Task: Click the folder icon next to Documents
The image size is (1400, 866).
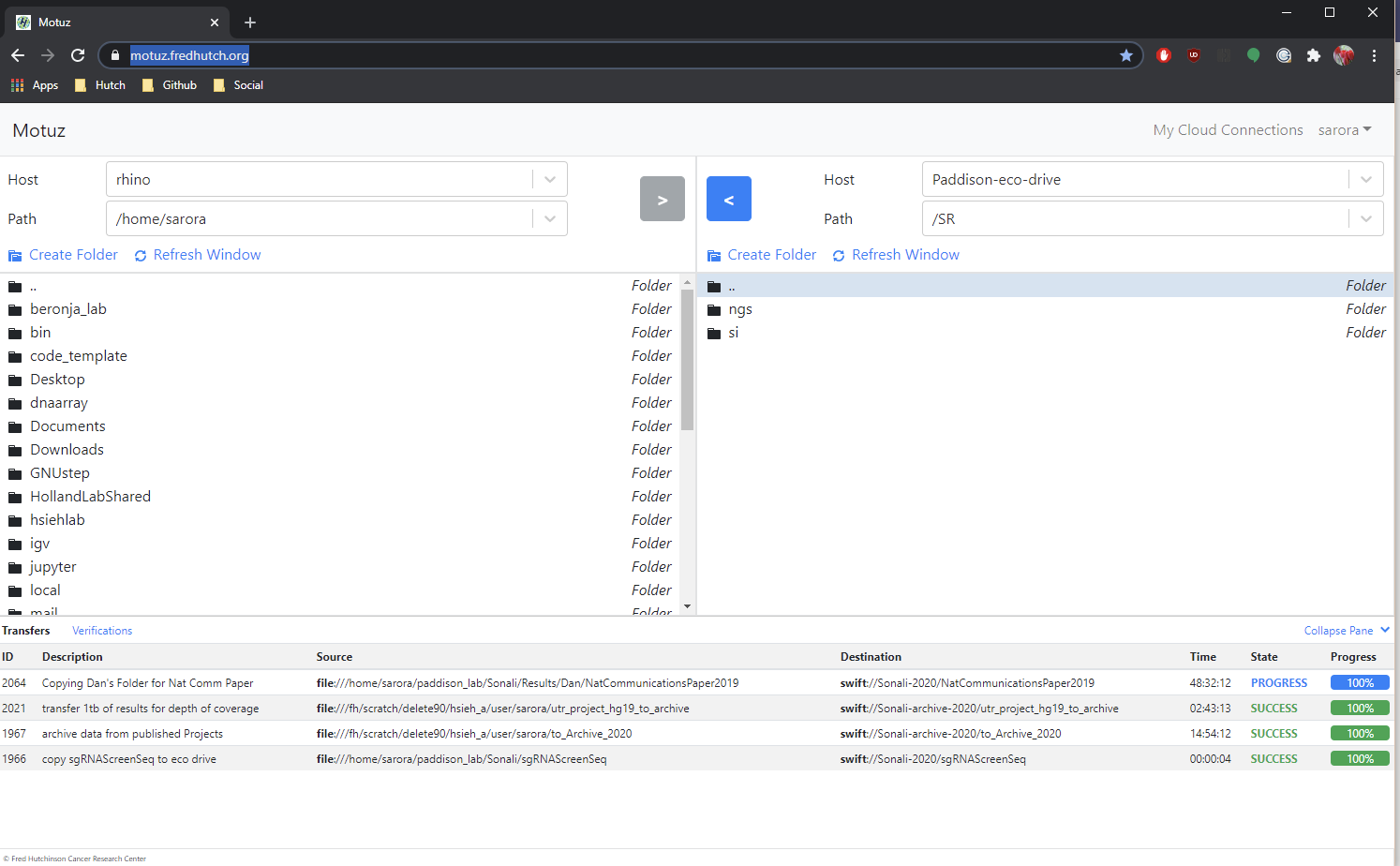Action: coord(14,426)
